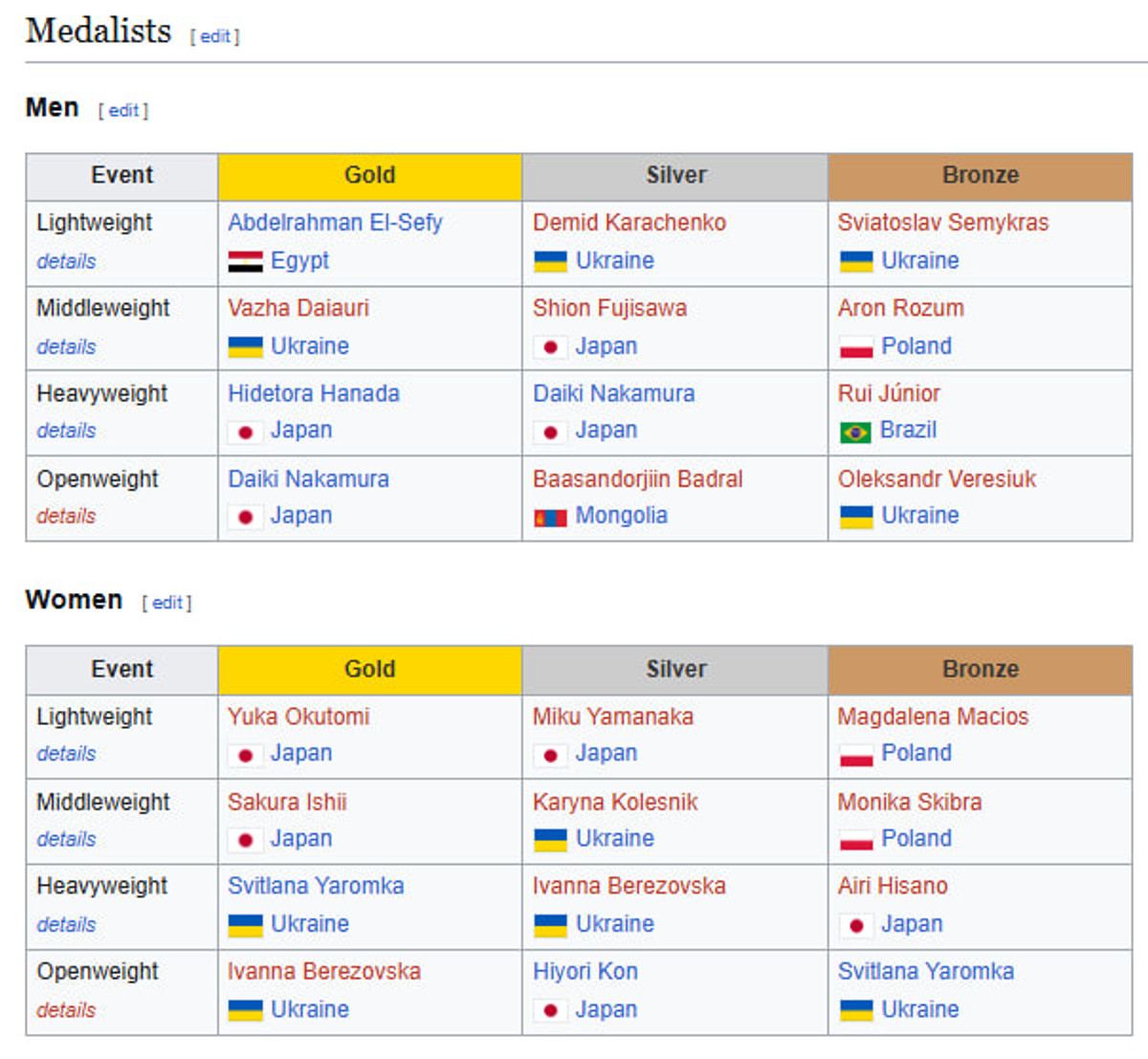
Task: Click Ukraine flag under Vazha Daiauri
Action: [245, 347]
